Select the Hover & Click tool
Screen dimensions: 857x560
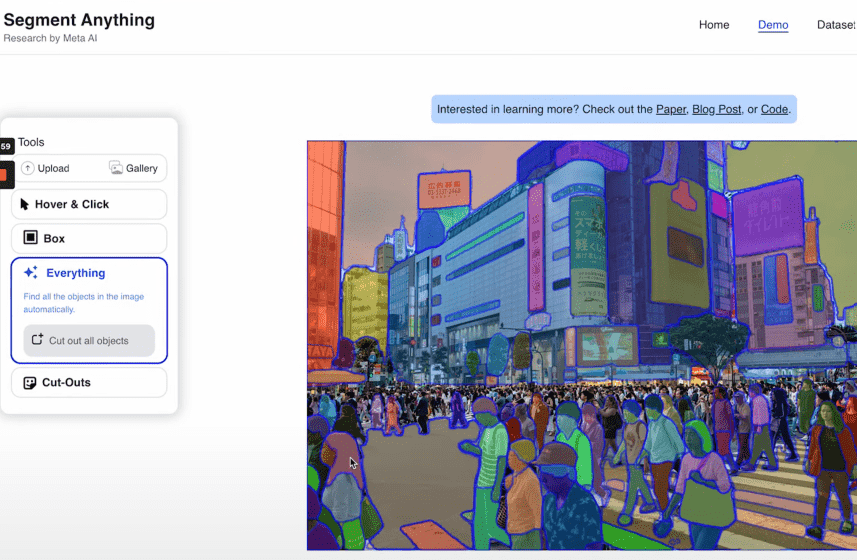(89, 204)
